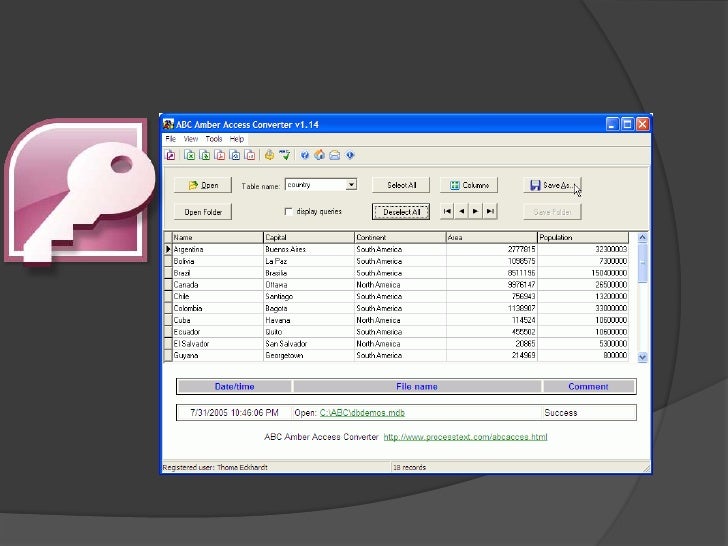Screen dimensions: 728x546
Task: Click the Havana capital cell
Action: [x=309, y=320]
